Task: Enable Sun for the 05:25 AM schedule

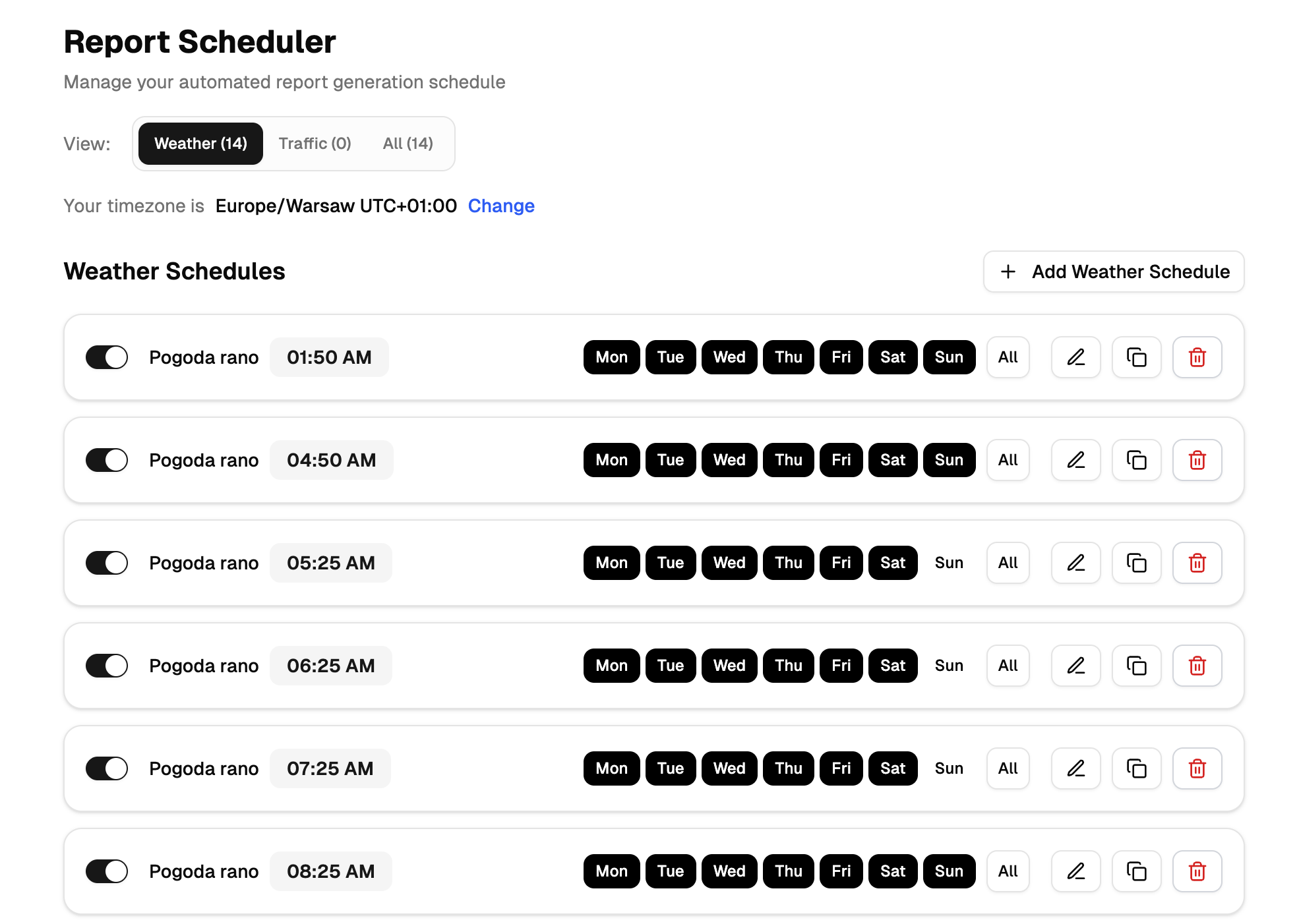Action: click(949, 563)
